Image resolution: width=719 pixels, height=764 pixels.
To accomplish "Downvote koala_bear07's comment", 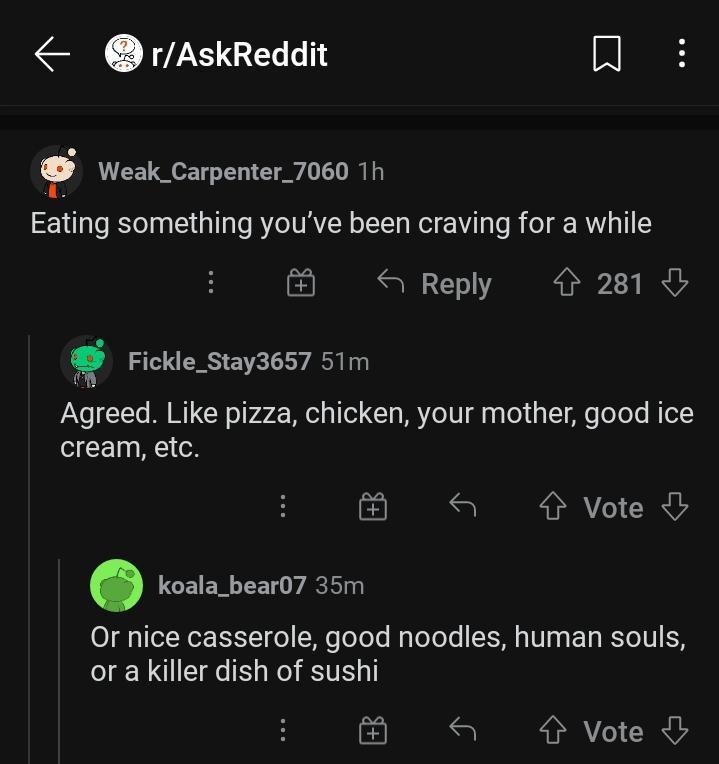I will click(676, 732).
